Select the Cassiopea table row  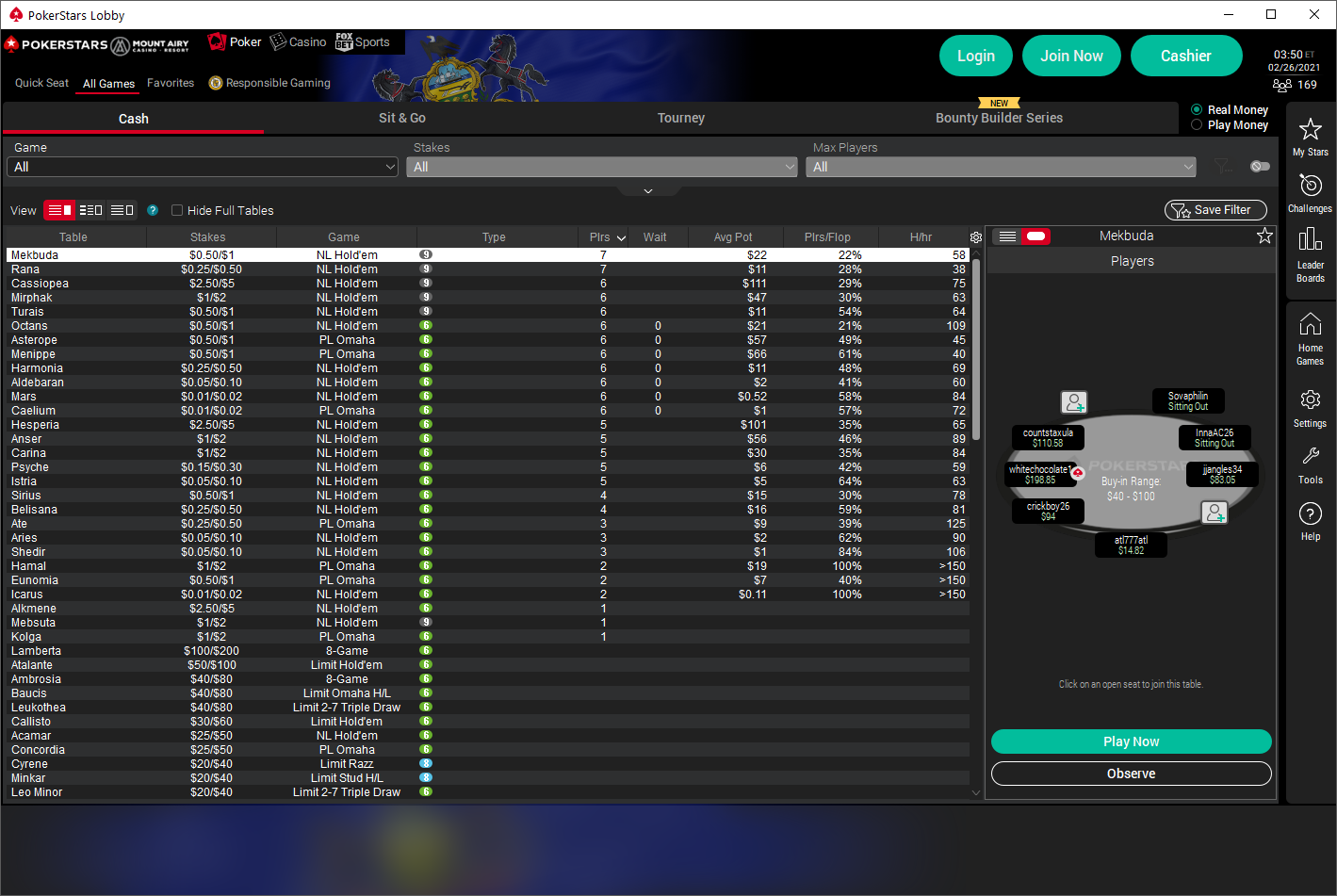point(487,284)
